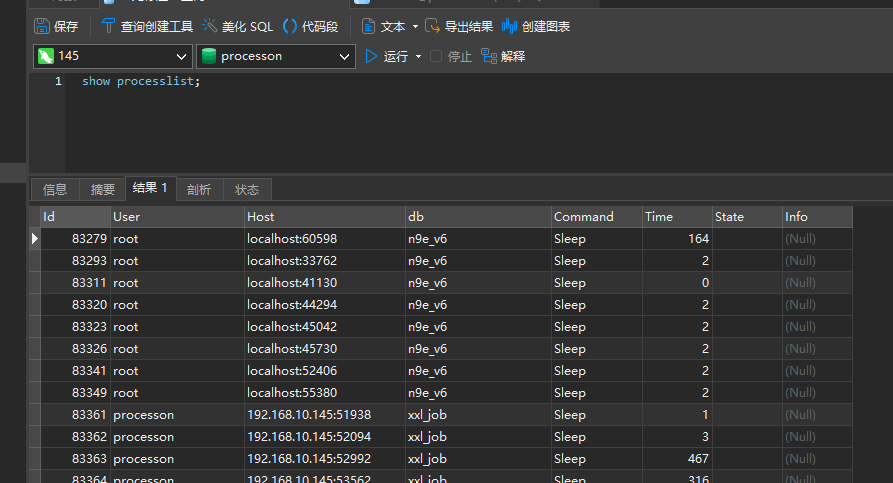
Task: Click the row indicator arrow for row 83279
Action: pos(35,239)
